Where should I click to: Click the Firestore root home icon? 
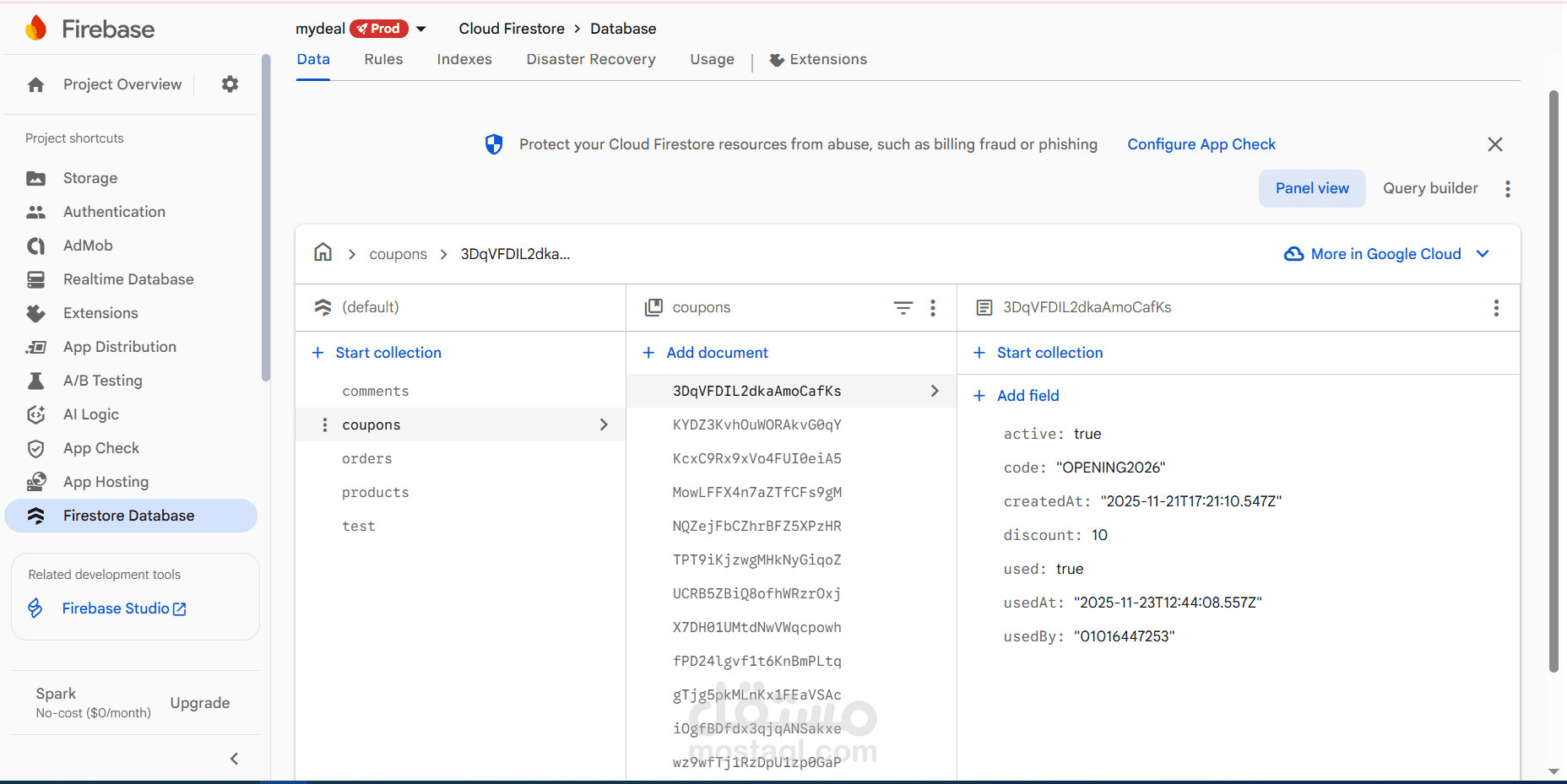(323, 253)
